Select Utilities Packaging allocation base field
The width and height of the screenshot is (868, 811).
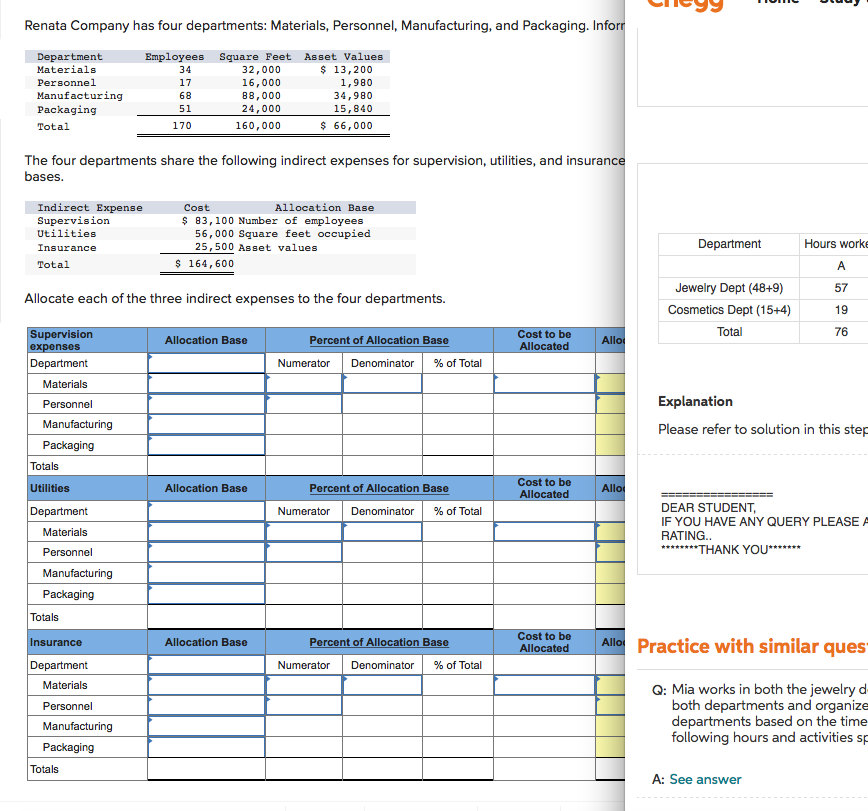206,594
